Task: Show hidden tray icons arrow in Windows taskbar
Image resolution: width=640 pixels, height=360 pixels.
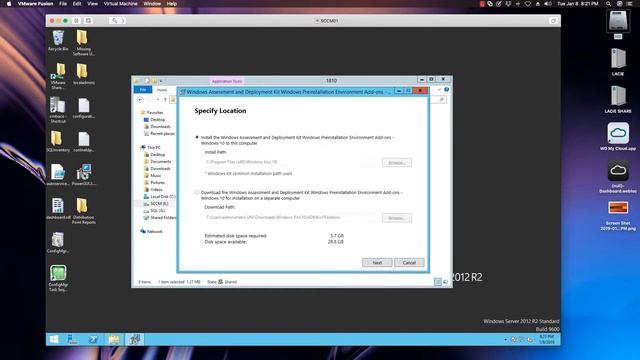Action: [505, 339]
